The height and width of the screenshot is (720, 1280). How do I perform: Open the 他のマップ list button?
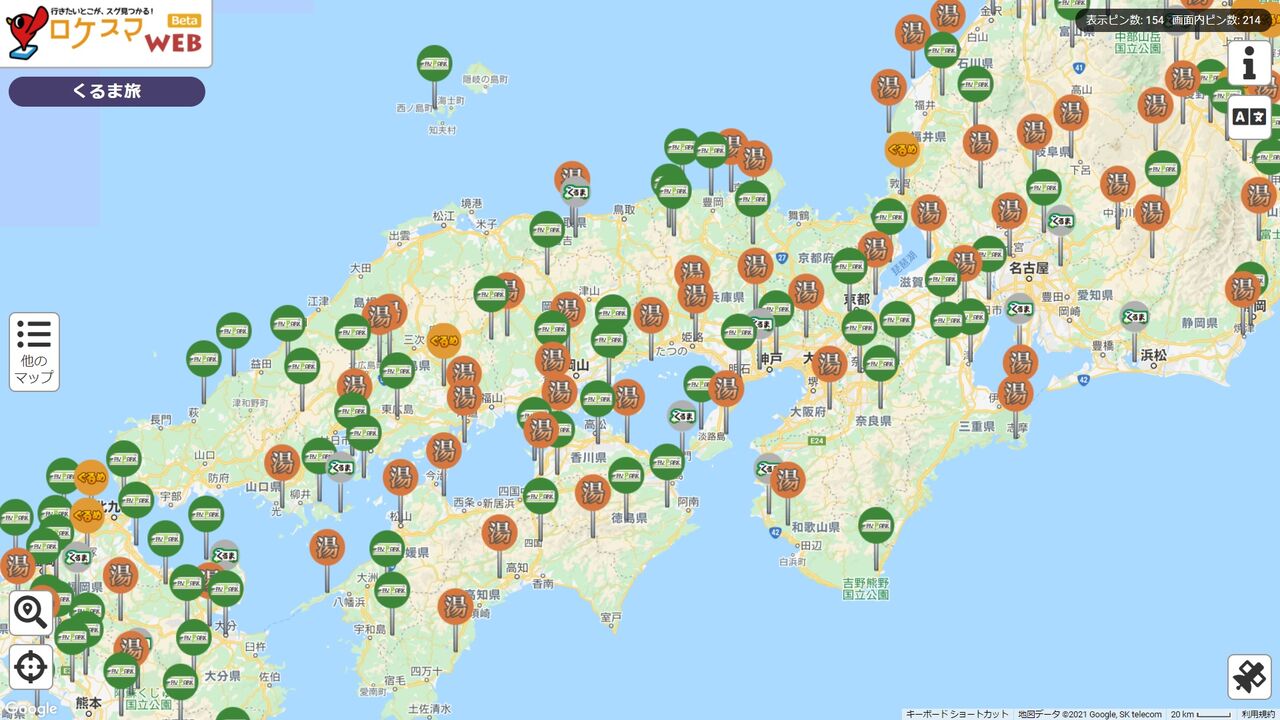click(x=34, y=352)
